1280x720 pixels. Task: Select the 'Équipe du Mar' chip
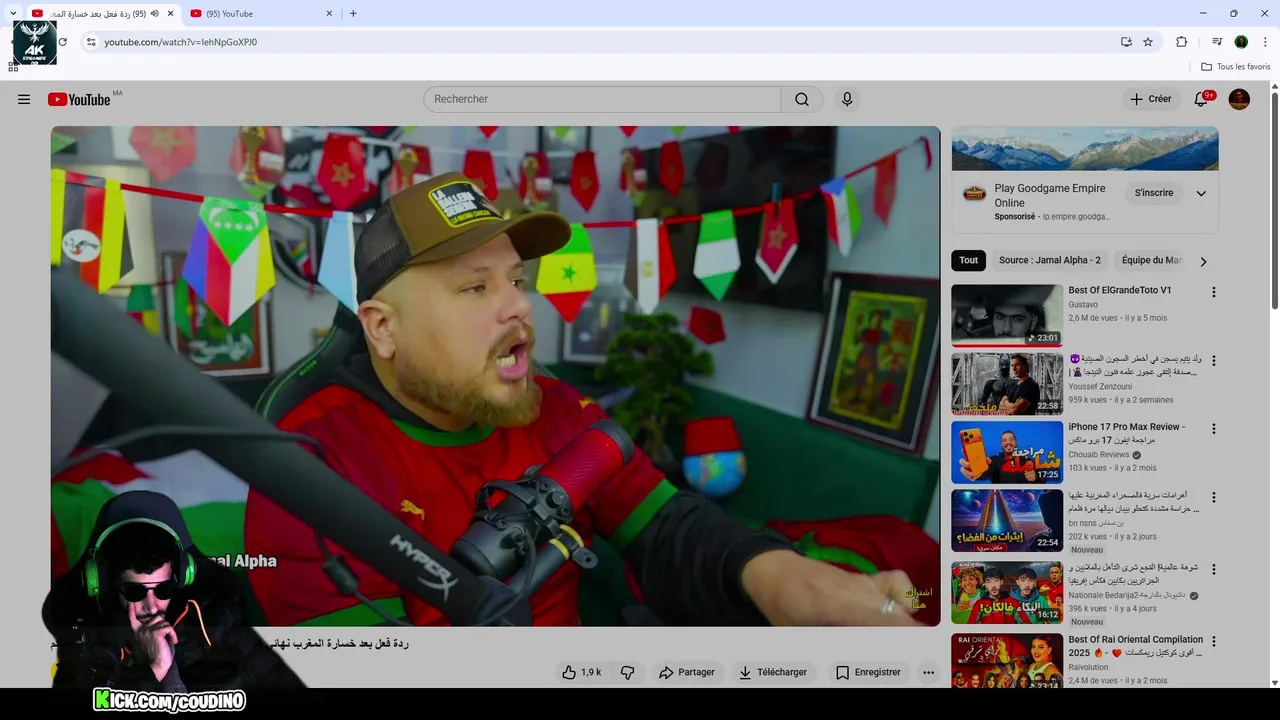coord(1151,260)
